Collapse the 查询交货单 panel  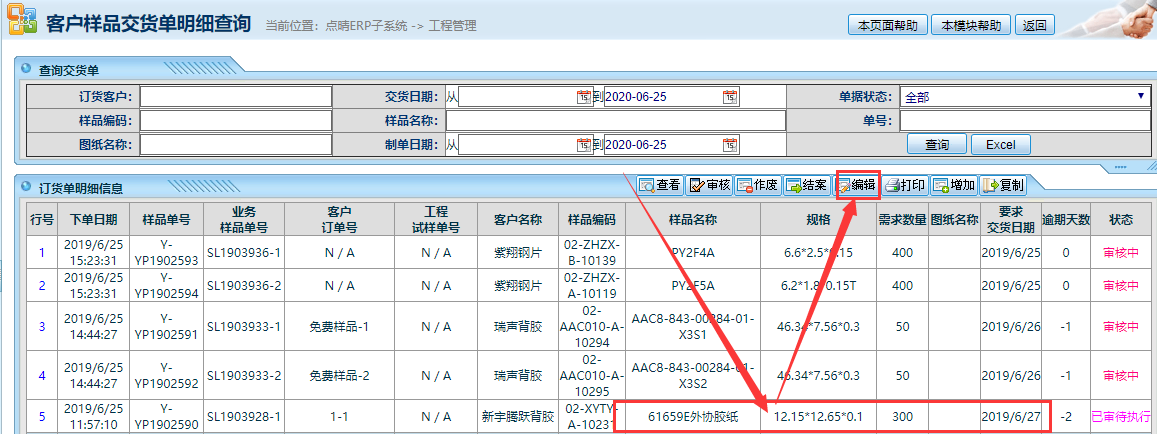point(25,70)
